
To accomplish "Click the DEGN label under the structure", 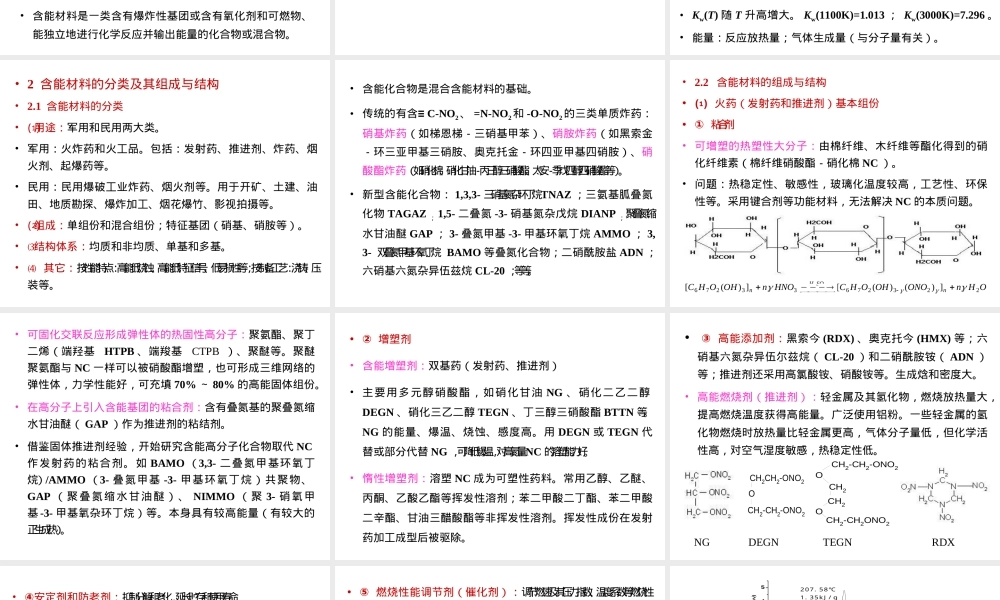I will pos(763,543).
